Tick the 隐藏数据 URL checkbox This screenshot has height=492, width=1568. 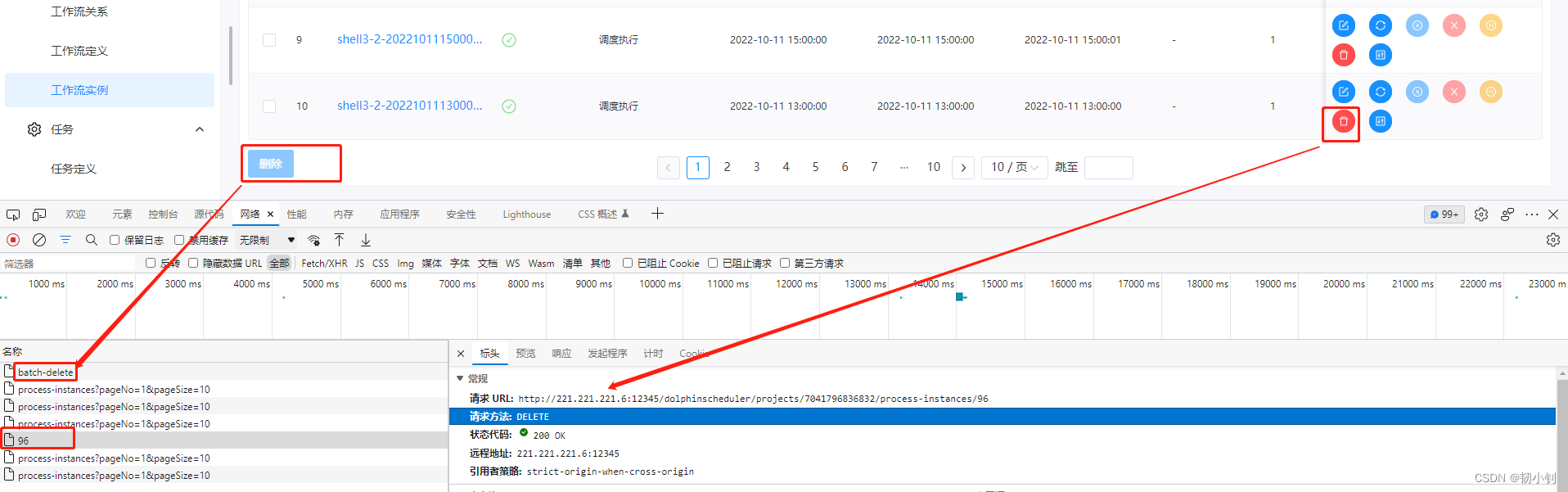[x=193, y=263]
